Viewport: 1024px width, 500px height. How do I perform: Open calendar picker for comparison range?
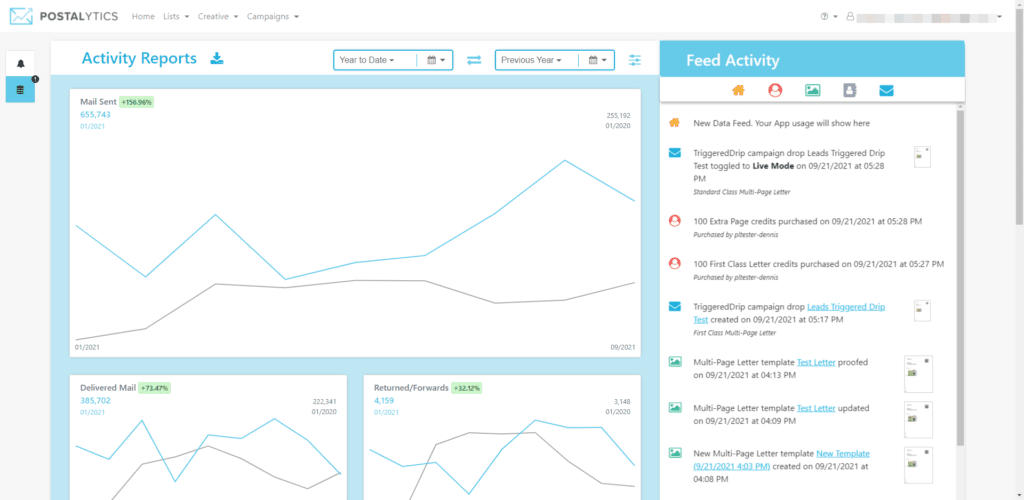click(x=598, y=60)
